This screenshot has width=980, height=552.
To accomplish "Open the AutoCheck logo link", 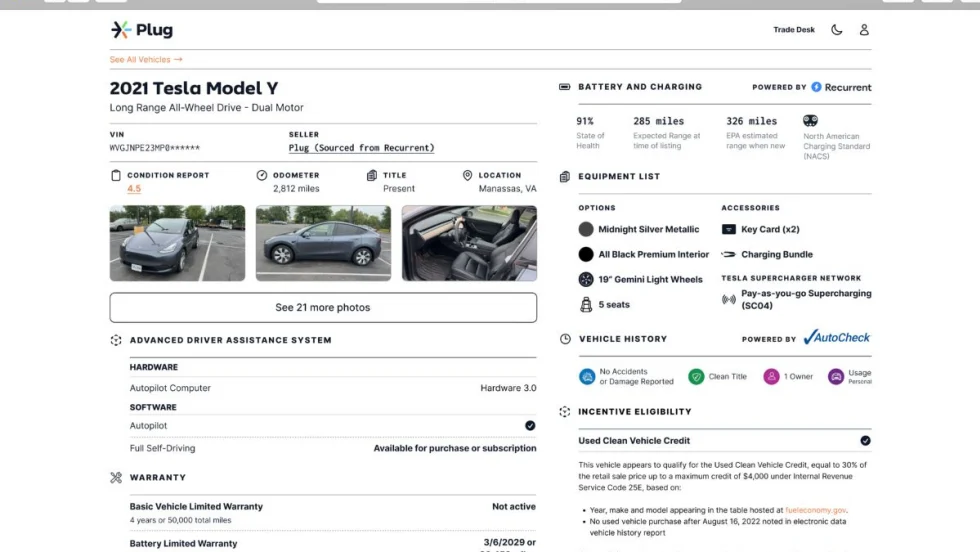I will click(x=836, y=338).
